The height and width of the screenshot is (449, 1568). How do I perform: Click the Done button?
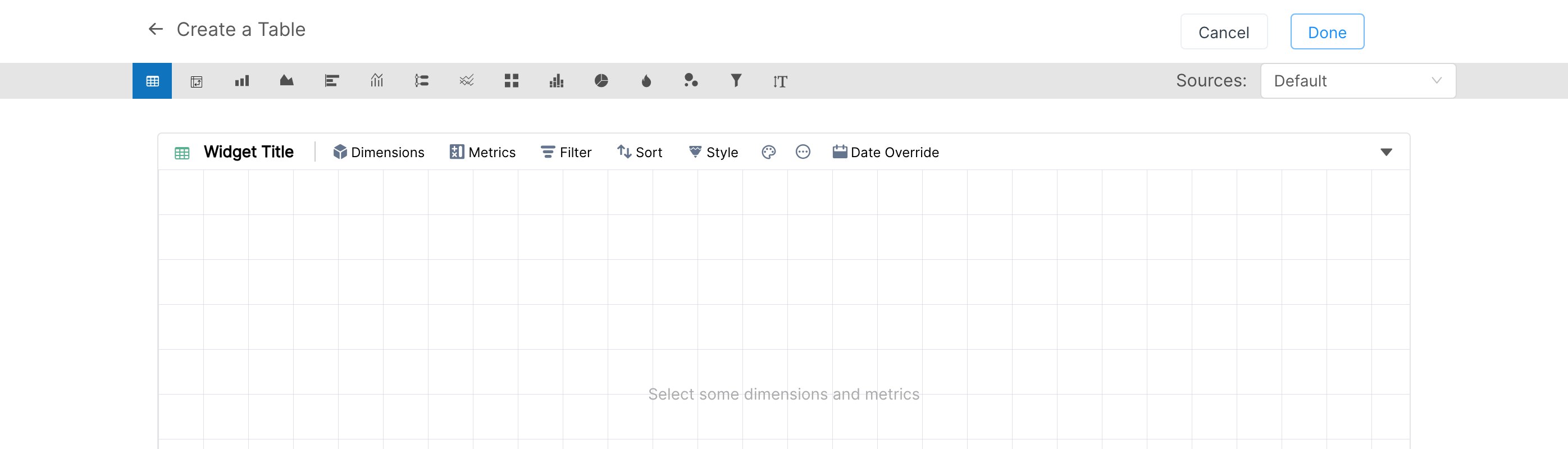tap(1327, 31)
